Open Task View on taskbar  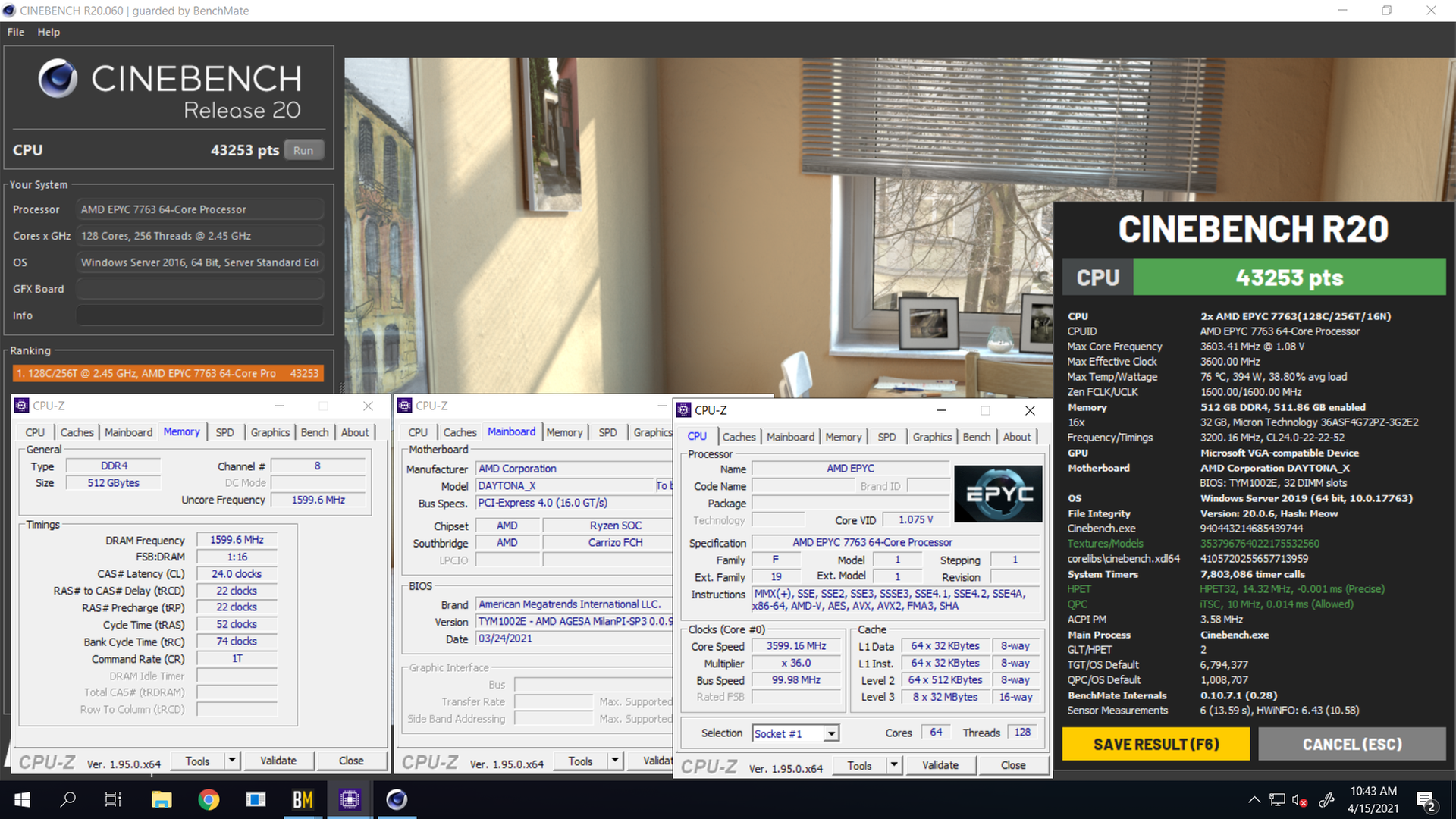coord(113,799)
